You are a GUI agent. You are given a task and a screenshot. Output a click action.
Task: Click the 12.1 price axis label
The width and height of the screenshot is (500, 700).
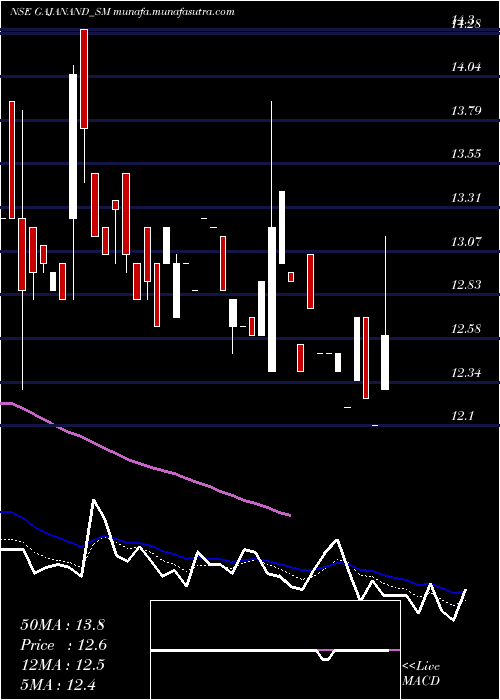click(x=462, y=416)
